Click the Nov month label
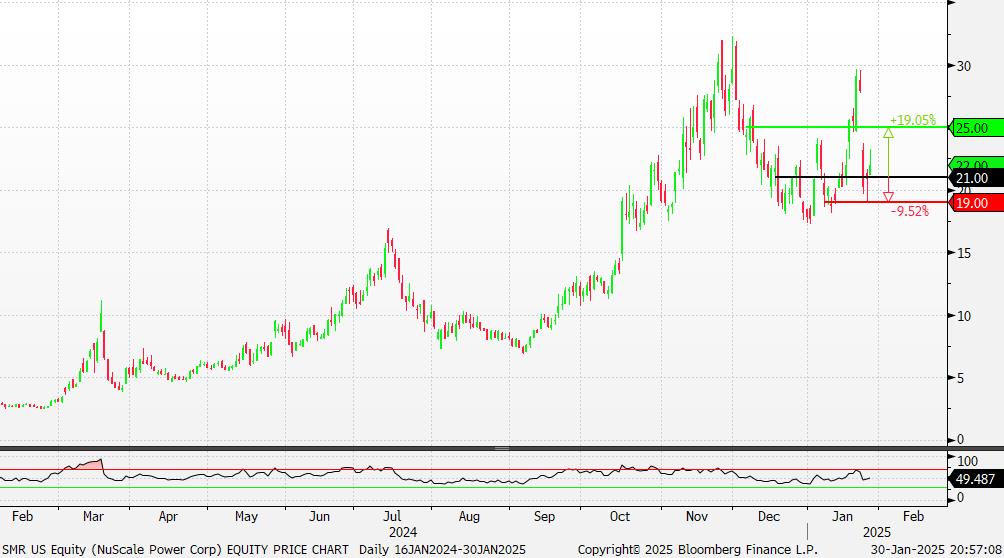The image size is (1004, 558). coord(697,516)
